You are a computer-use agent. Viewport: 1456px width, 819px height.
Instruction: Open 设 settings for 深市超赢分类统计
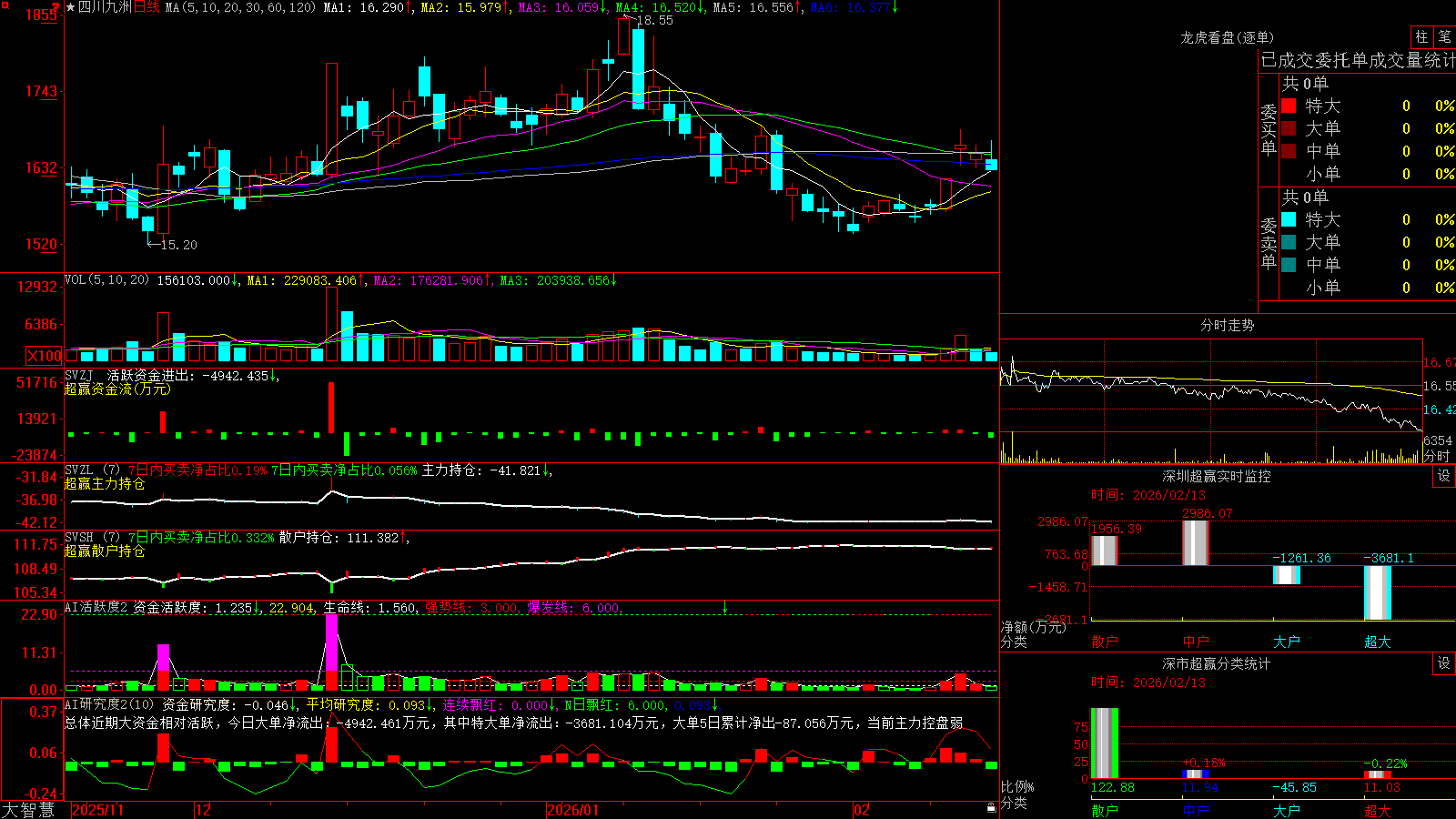pyautogui.click(x=1444, y=663)
